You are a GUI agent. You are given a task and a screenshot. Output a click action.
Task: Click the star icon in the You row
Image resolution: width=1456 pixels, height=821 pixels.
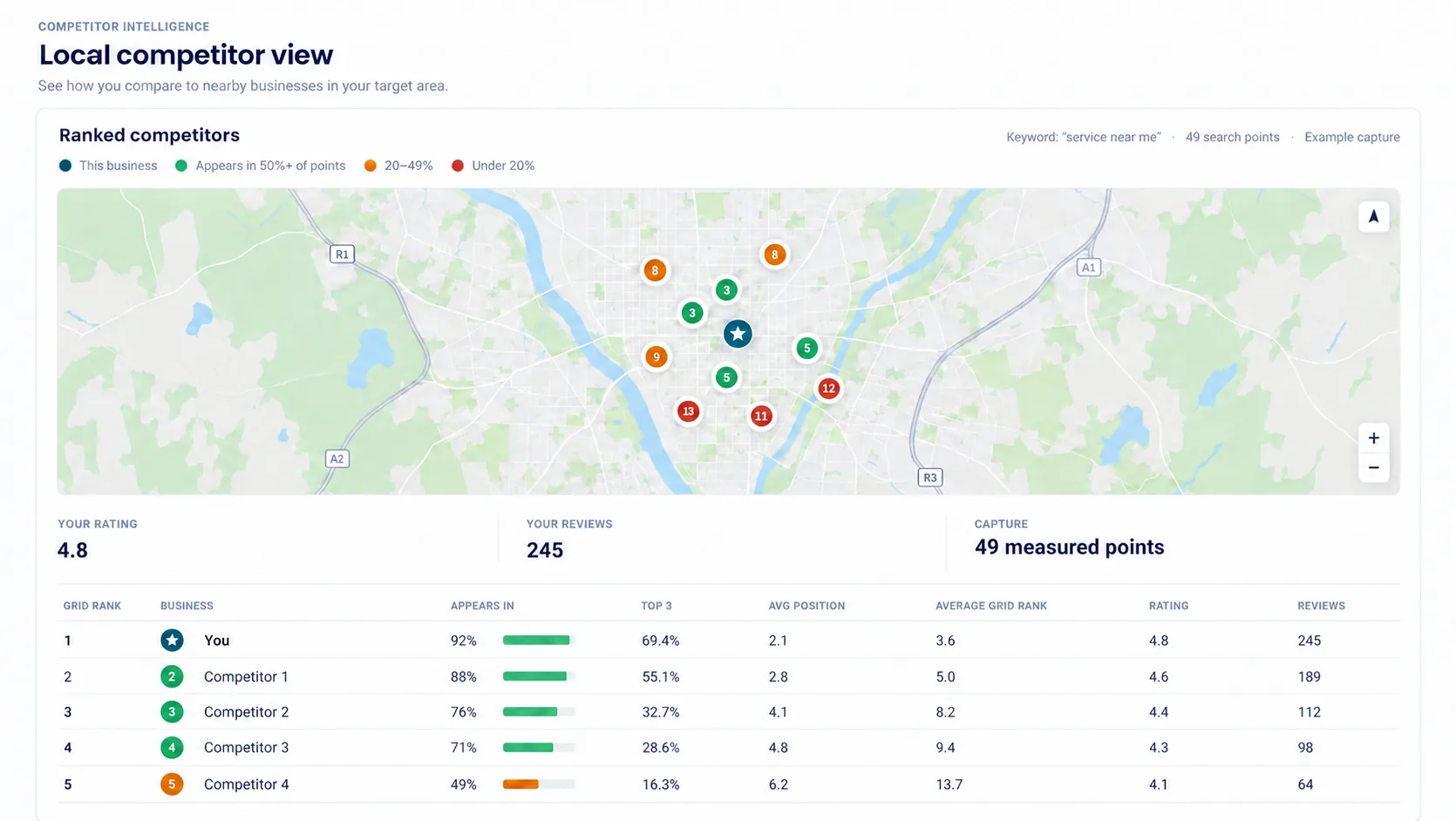click(x=172, y=641)
